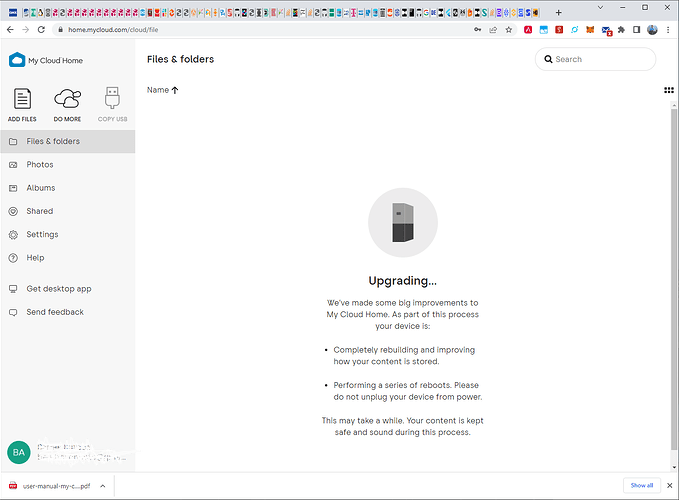Image resolution: width=679 pixels, height=500 pixels.
Task: Click the My Cloud Home logo
Action: [x=45, y=60]
